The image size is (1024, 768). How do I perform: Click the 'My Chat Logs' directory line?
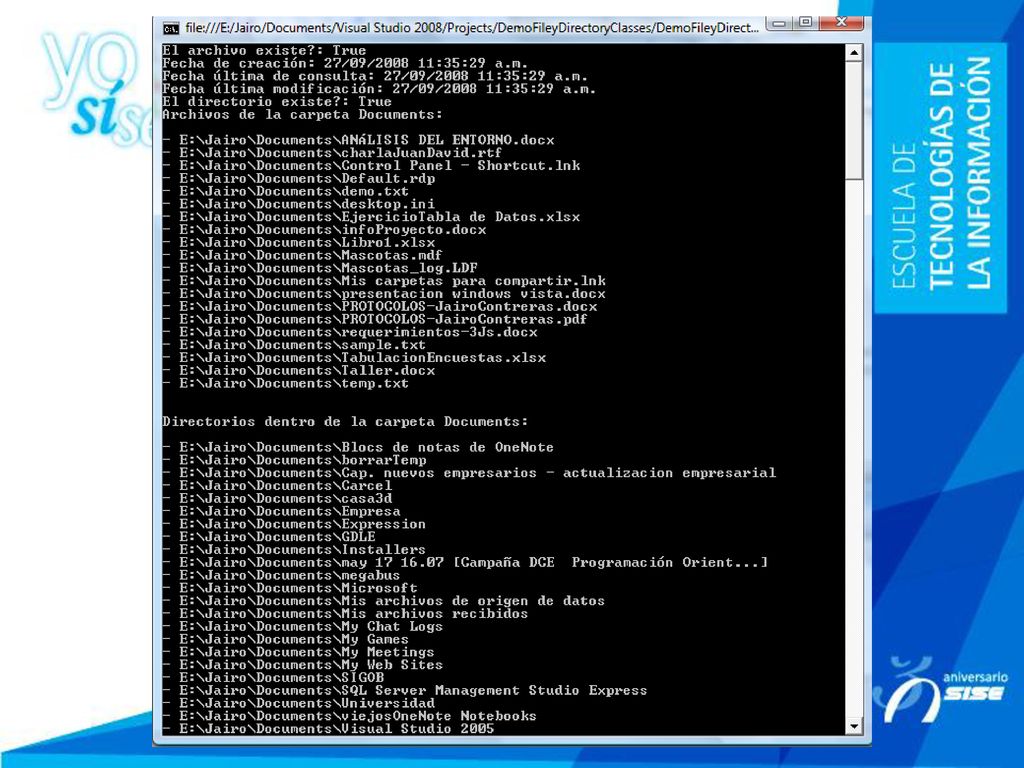coord(303,626)
